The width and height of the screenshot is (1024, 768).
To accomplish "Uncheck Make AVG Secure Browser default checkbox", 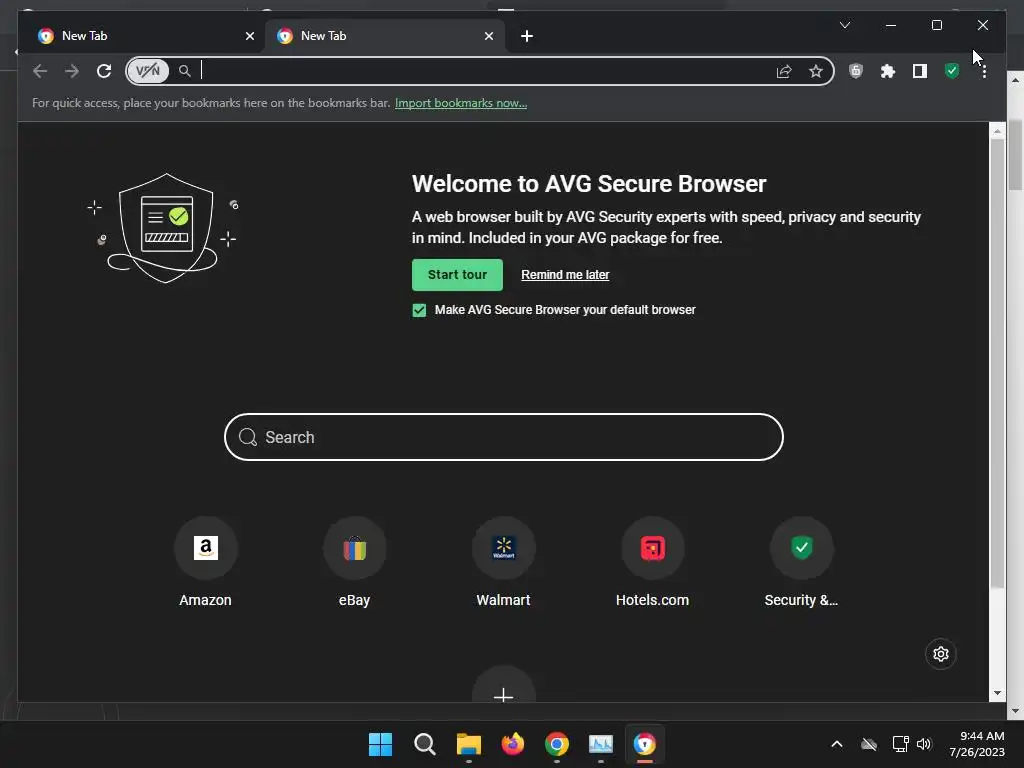I will click(x=419, y=310).
